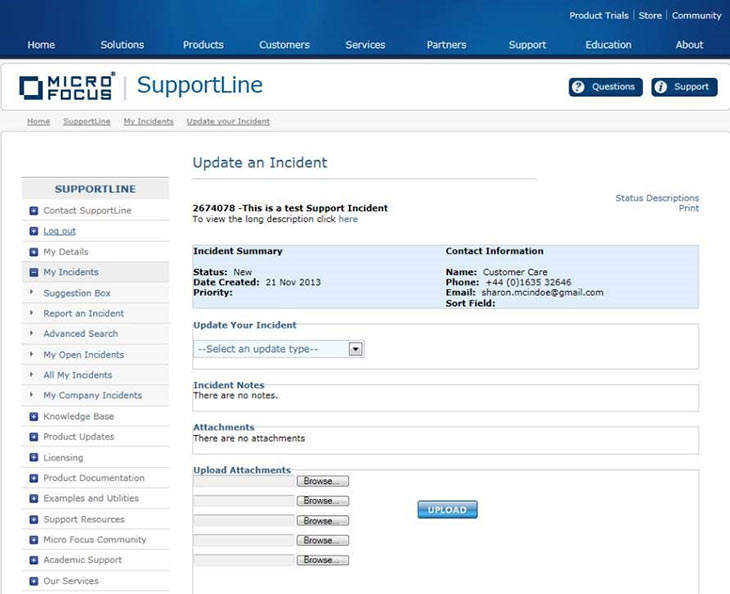
Task: Collapse the My Incidents section
Action: click(34, 272)
